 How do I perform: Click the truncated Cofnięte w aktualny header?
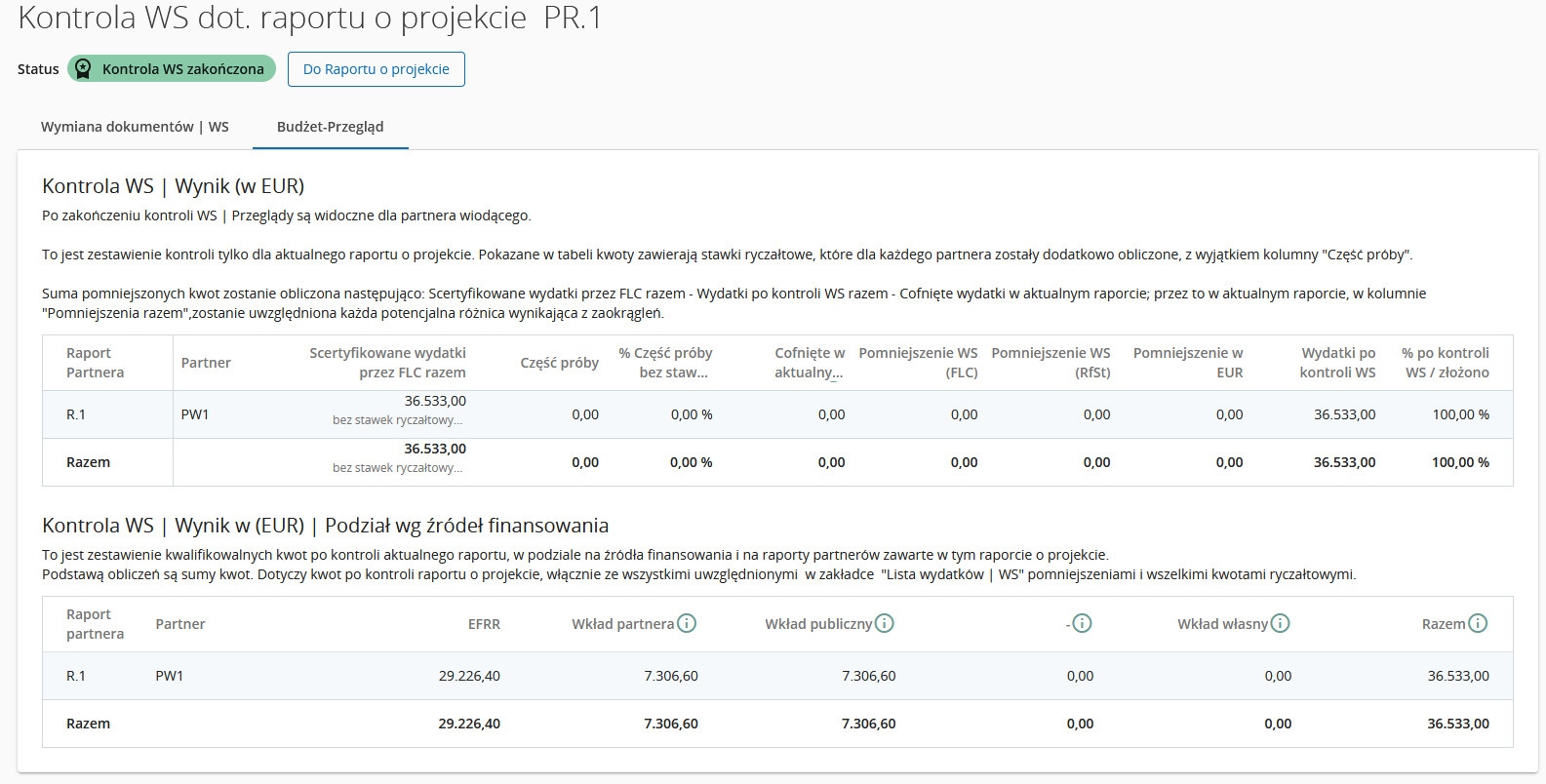pyautogui.click(x=810, y=363)
